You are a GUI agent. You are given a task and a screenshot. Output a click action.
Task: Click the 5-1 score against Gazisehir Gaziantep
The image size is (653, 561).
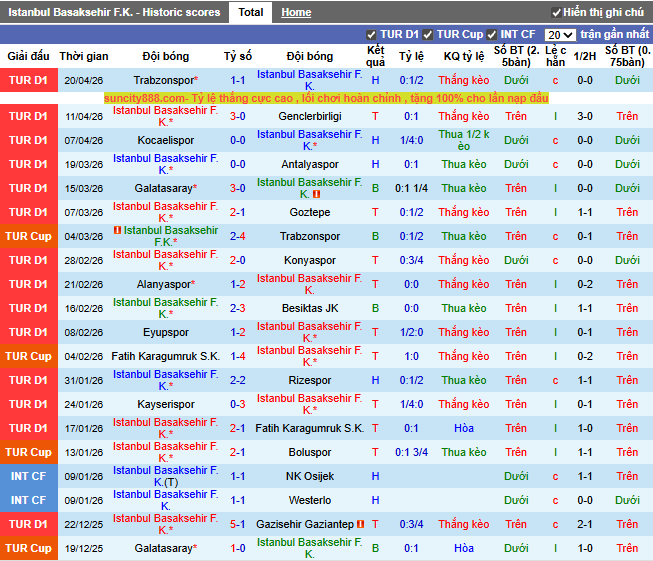pyautogui.click(x=238, y=524)
